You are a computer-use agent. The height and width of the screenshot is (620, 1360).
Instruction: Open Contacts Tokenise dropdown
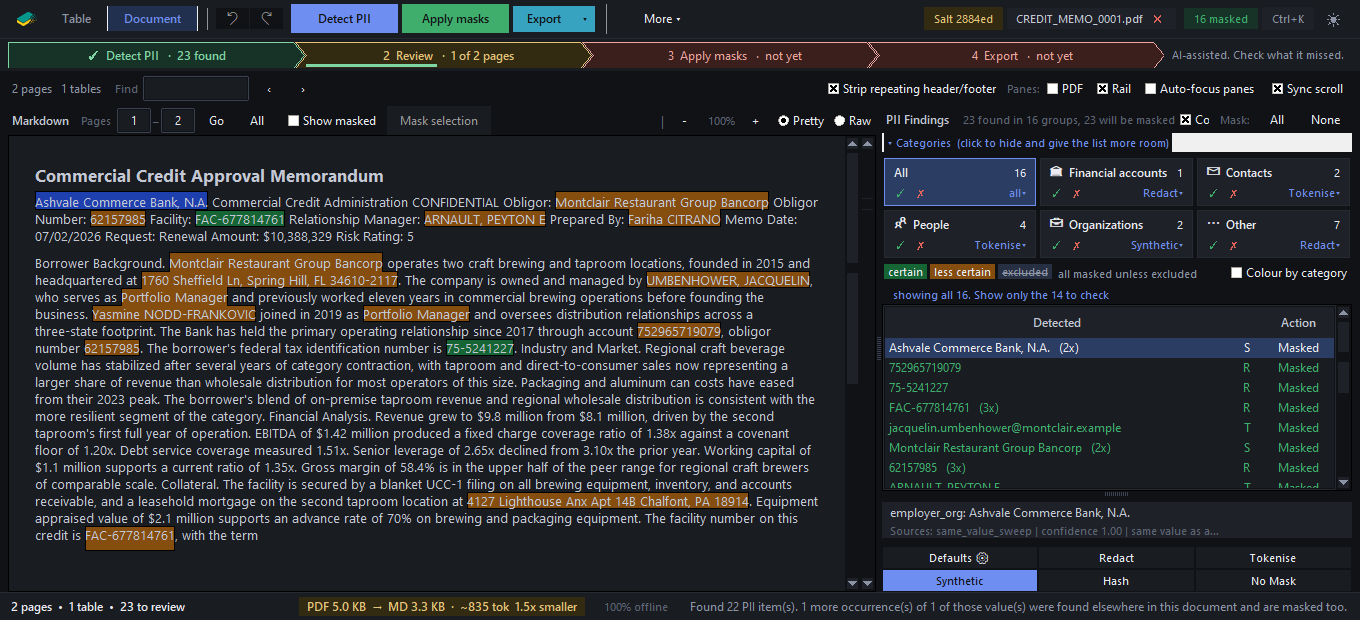click(x=1312, y=193)
